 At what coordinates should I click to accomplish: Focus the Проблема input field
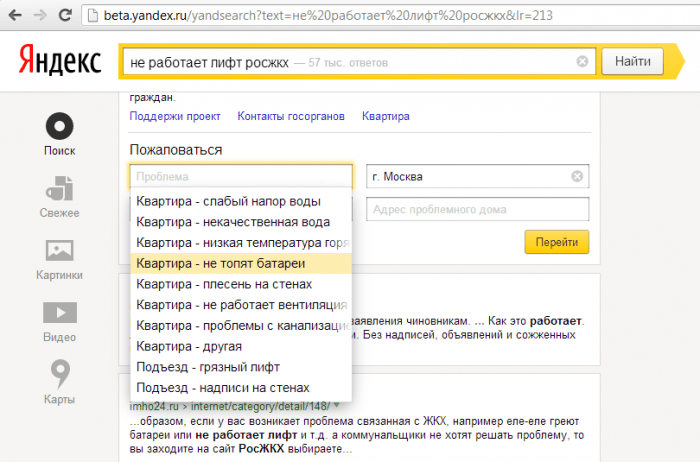[x=240, y=177]
